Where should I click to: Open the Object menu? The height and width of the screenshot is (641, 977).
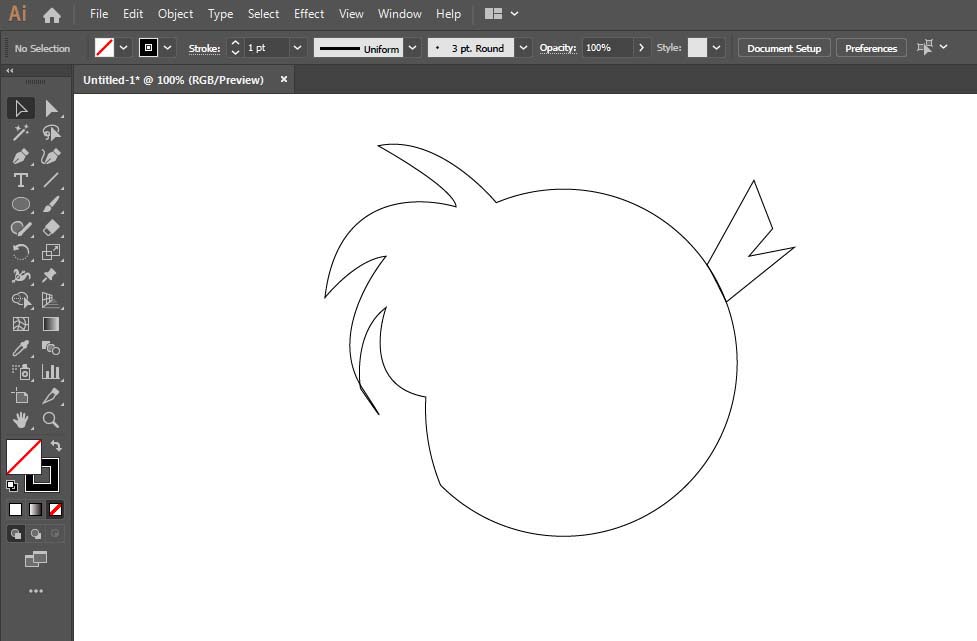click(x=175, y=14)
